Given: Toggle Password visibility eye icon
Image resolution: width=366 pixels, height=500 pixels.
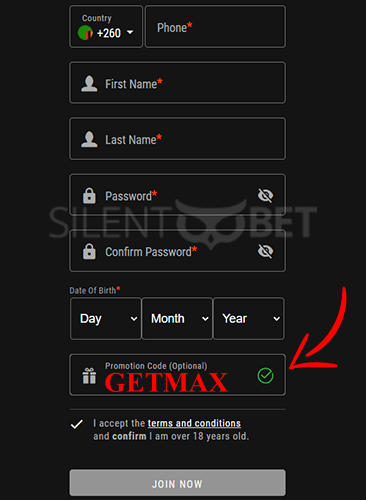Looking at the screenshot, I should (x=265, y=195).
